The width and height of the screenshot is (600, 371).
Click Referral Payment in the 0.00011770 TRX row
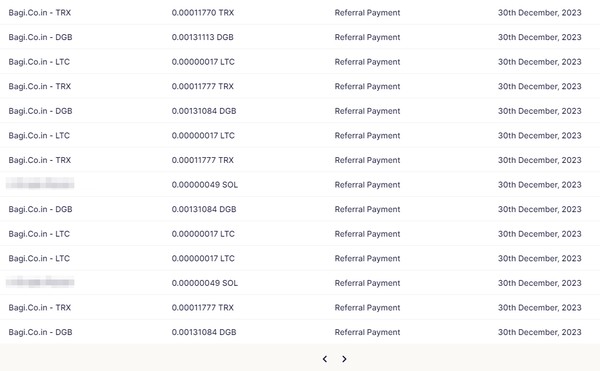tap(367, 13)
